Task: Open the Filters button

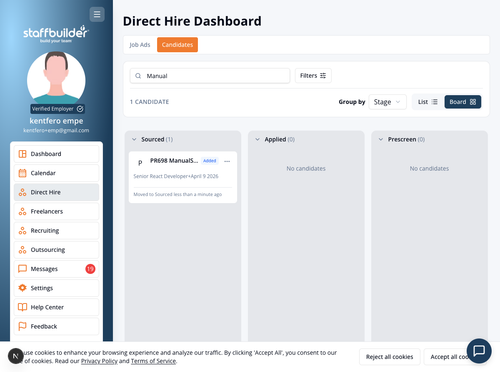Action: click(x=313, y=76)
